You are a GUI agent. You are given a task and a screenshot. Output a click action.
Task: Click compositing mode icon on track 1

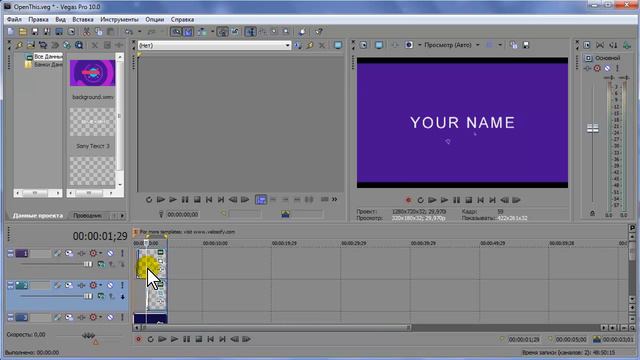[x=101, y=264]
